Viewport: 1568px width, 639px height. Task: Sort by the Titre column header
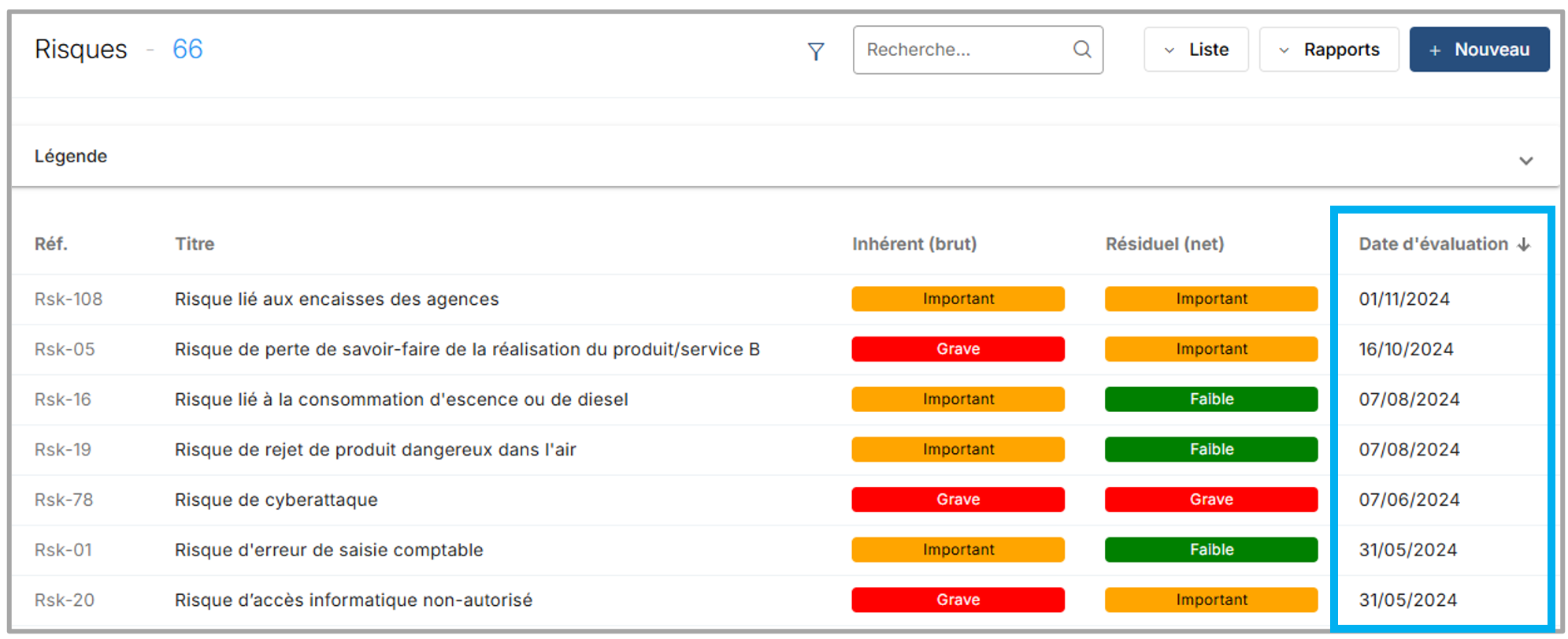click(x=195, y=244)
